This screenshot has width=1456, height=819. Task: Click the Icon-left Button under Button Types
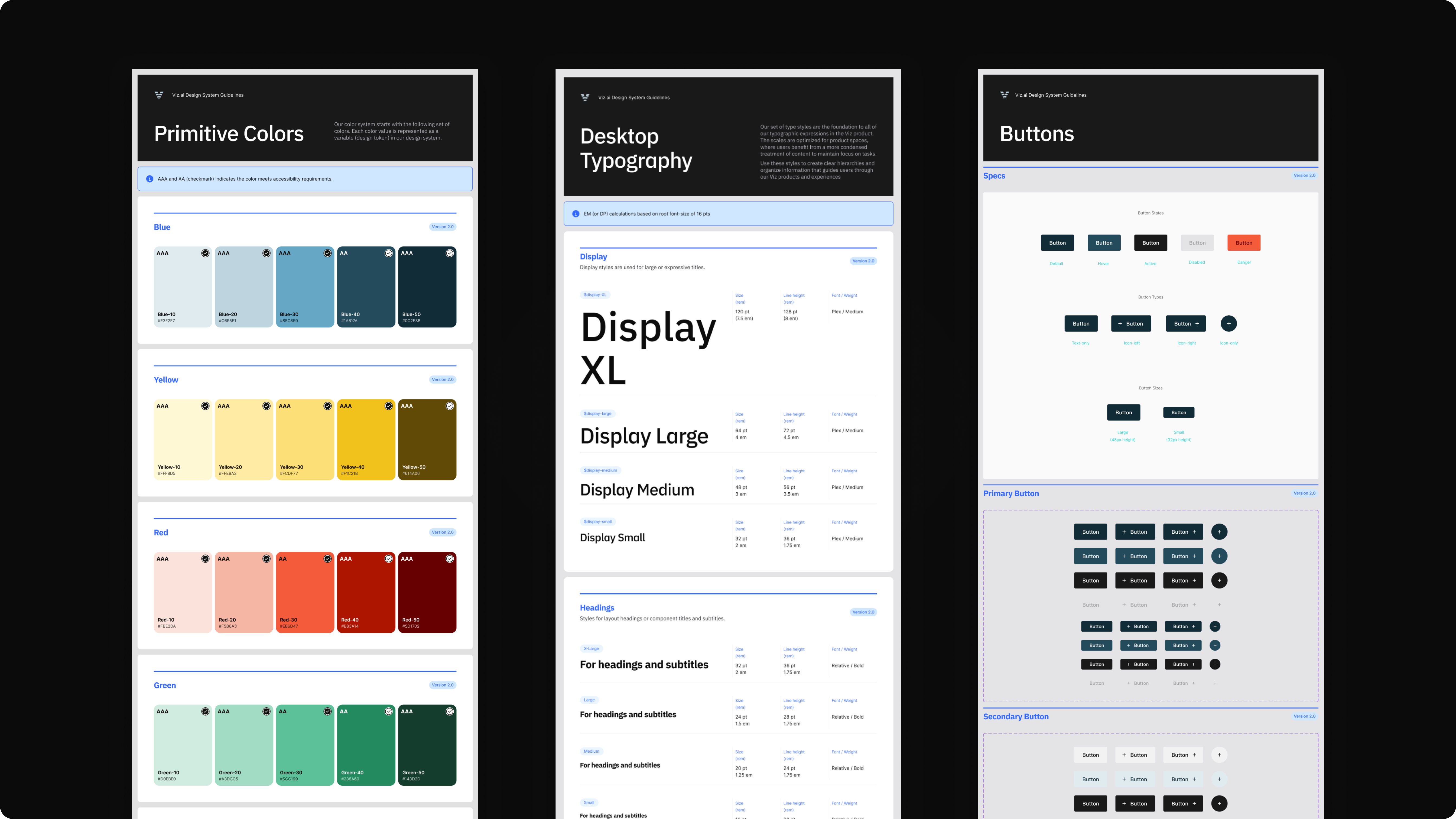1131,323
